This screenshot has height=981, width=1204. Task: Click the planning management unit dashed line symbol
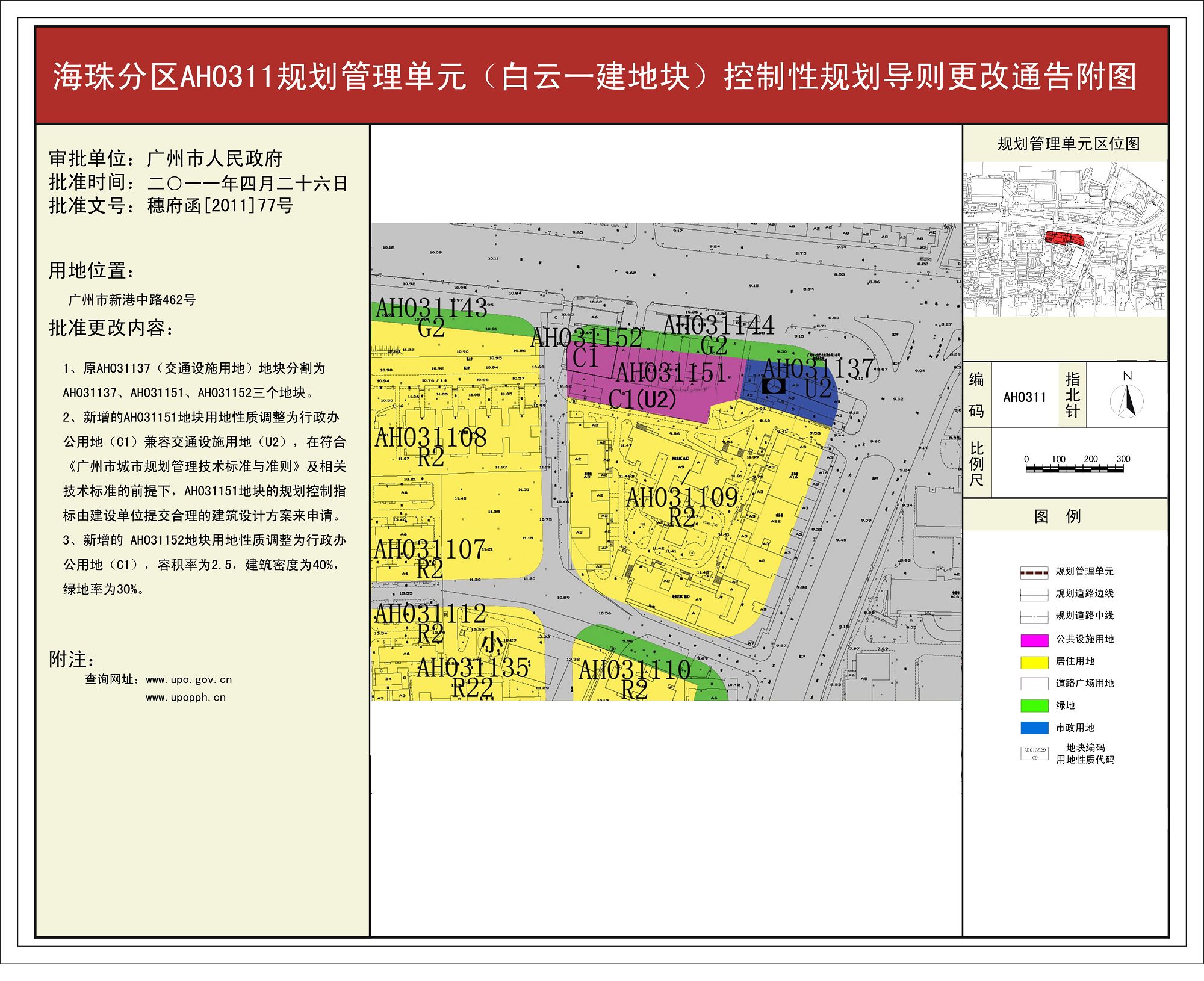1034,572
